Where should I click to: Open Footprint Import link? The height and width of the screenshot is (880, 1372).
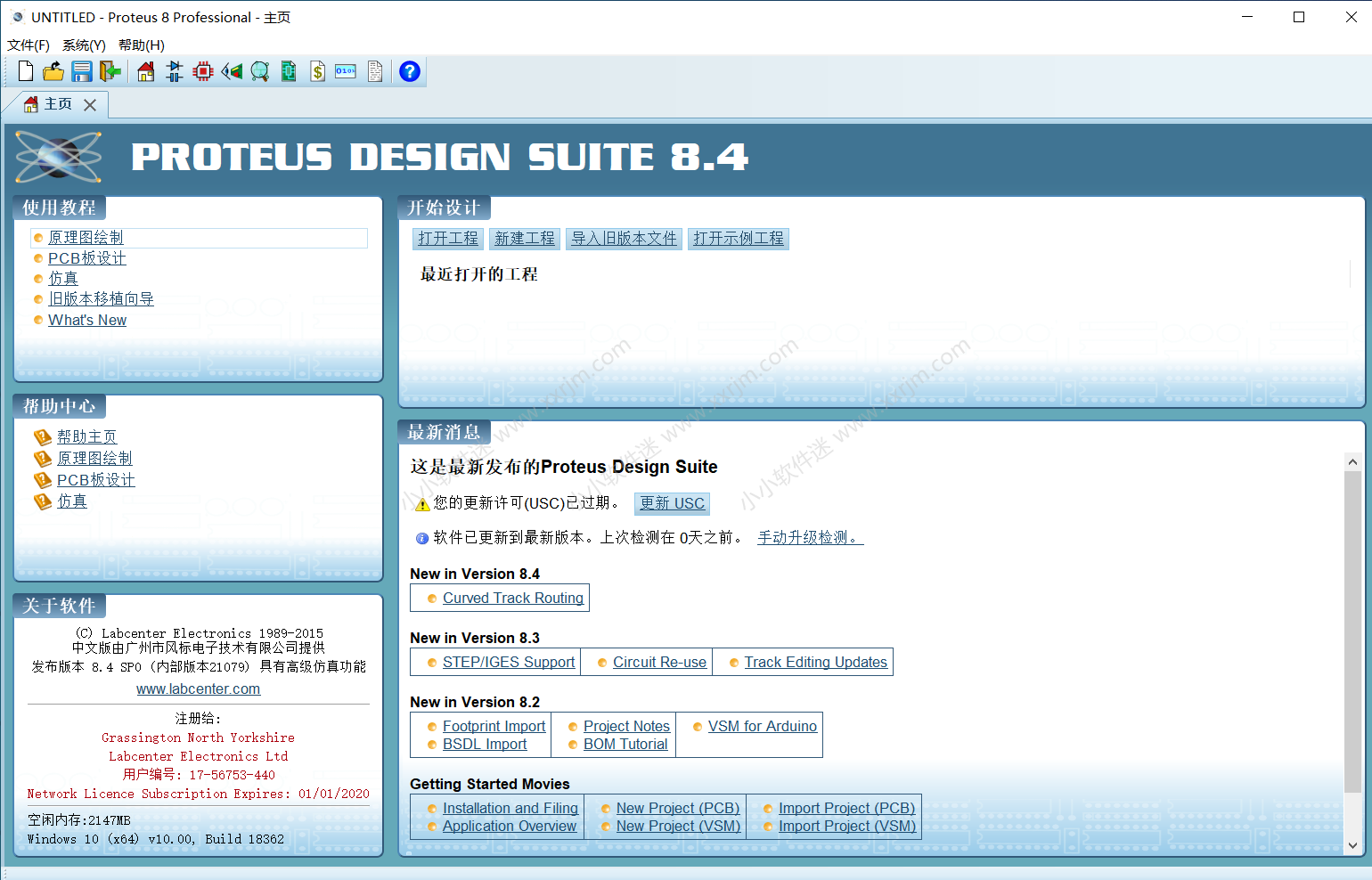coord(494,726)
